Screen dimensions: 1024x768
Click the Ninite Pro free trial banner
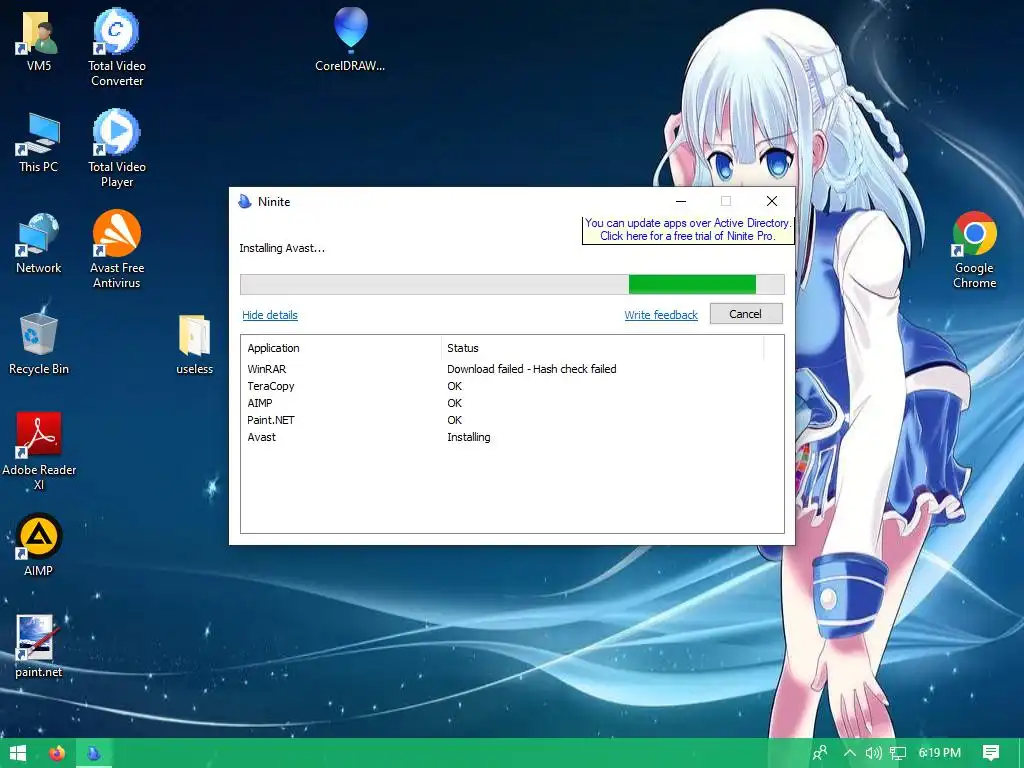click(x=688, y=229)
